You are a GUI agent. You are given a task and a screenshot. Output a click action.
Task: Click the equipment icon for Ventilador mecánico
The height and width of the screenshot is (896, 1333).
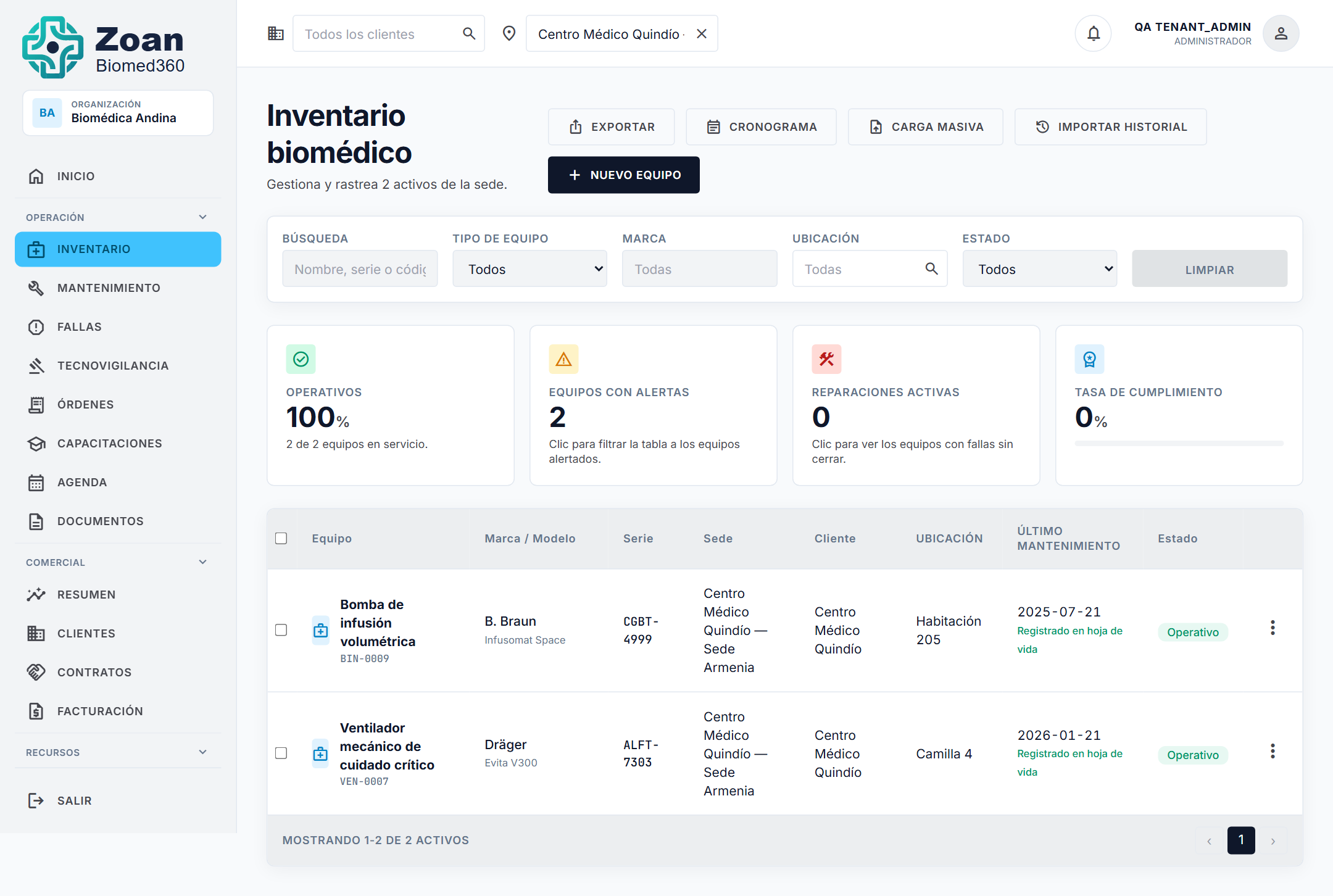tap(320, 753)
